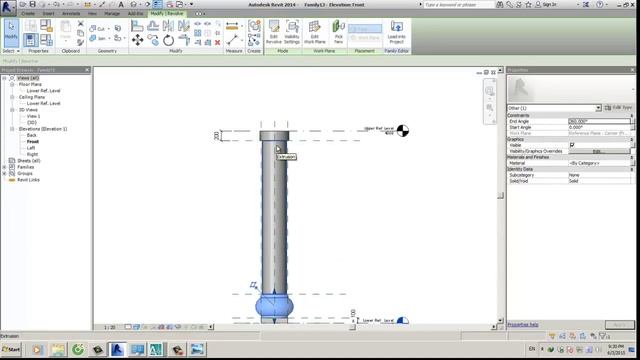Open the Annotate ribbon tab

[x=71, y=13]
